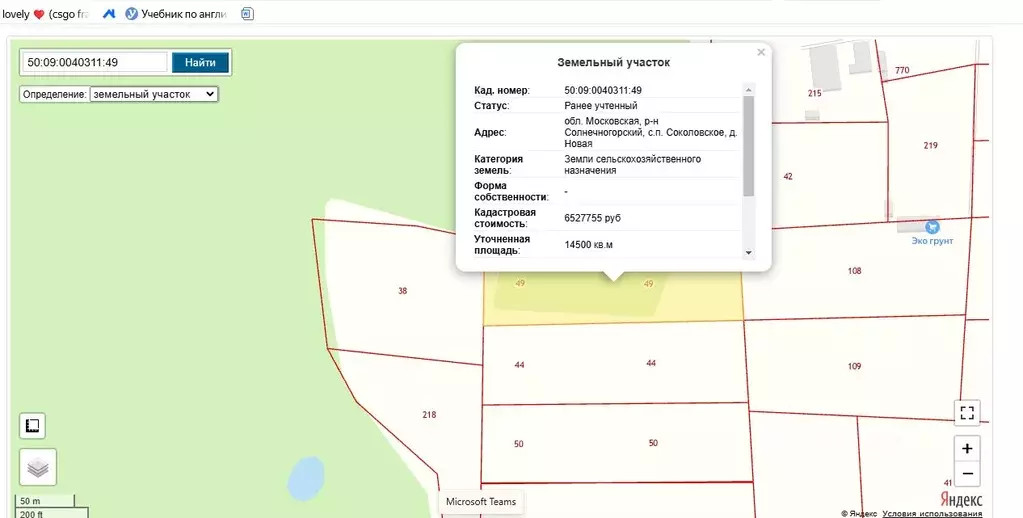Zoom out the map with minus
The image size is (1023, 518).
[966, 474]
